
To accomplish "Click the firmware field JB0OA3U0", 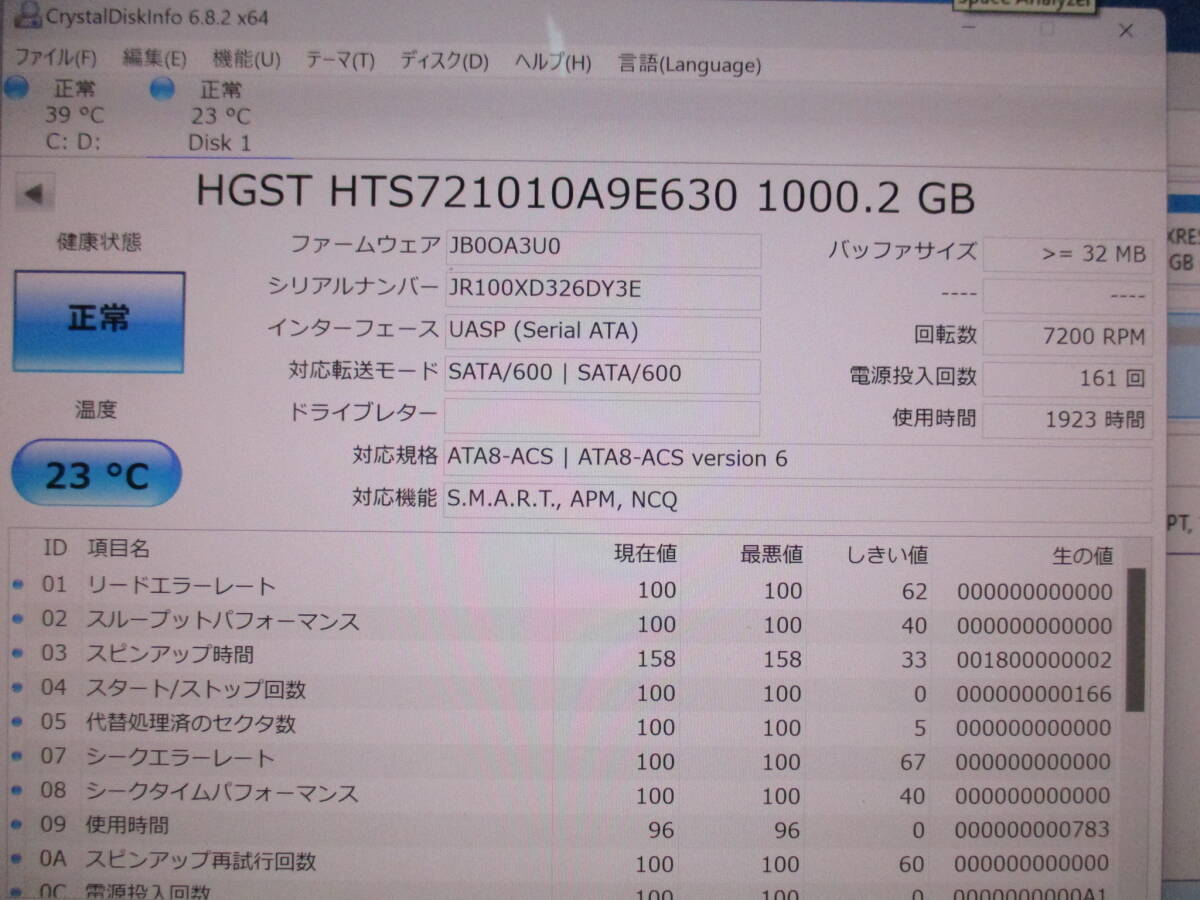I will click(603, 248).
